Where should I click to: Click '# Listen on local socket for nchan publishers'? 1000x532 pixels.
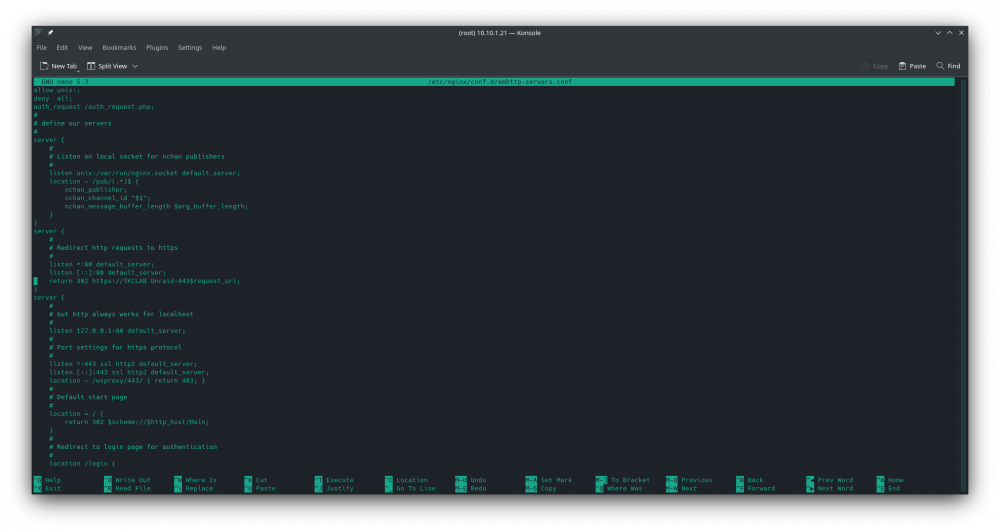click(x=136, y=156)
